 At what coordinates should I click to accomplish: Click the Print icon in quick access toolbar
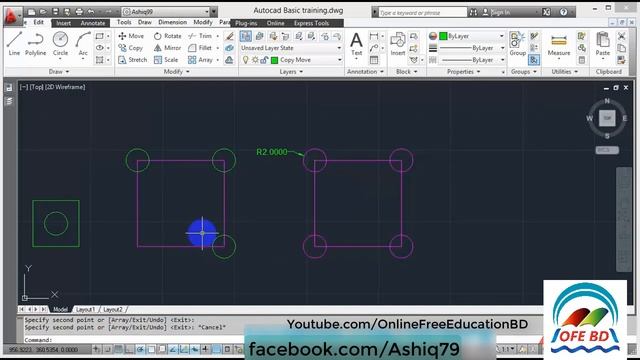click(x=79, y=12)
